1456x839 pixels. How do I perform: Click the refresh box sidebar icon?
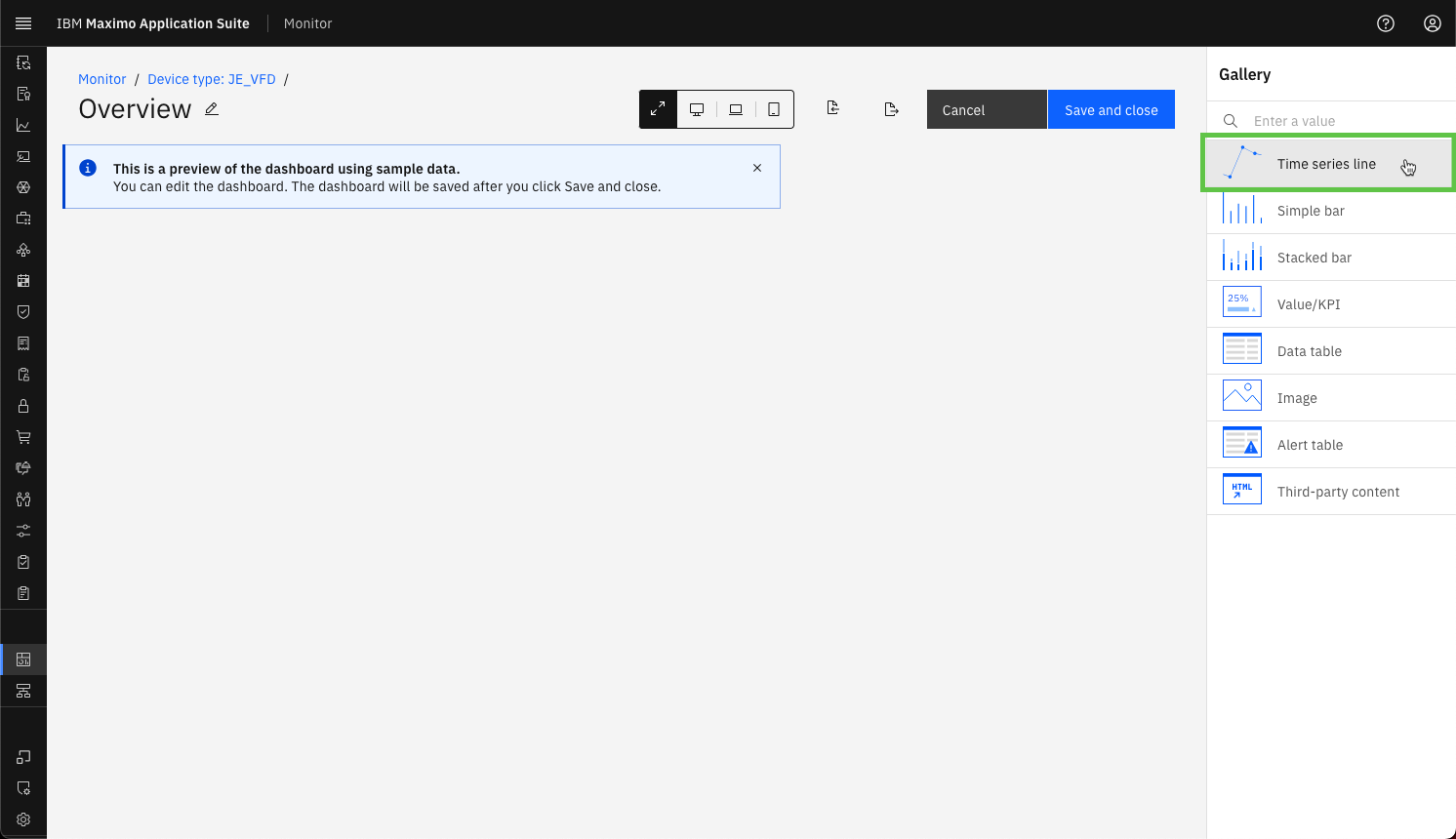point(23,468)
